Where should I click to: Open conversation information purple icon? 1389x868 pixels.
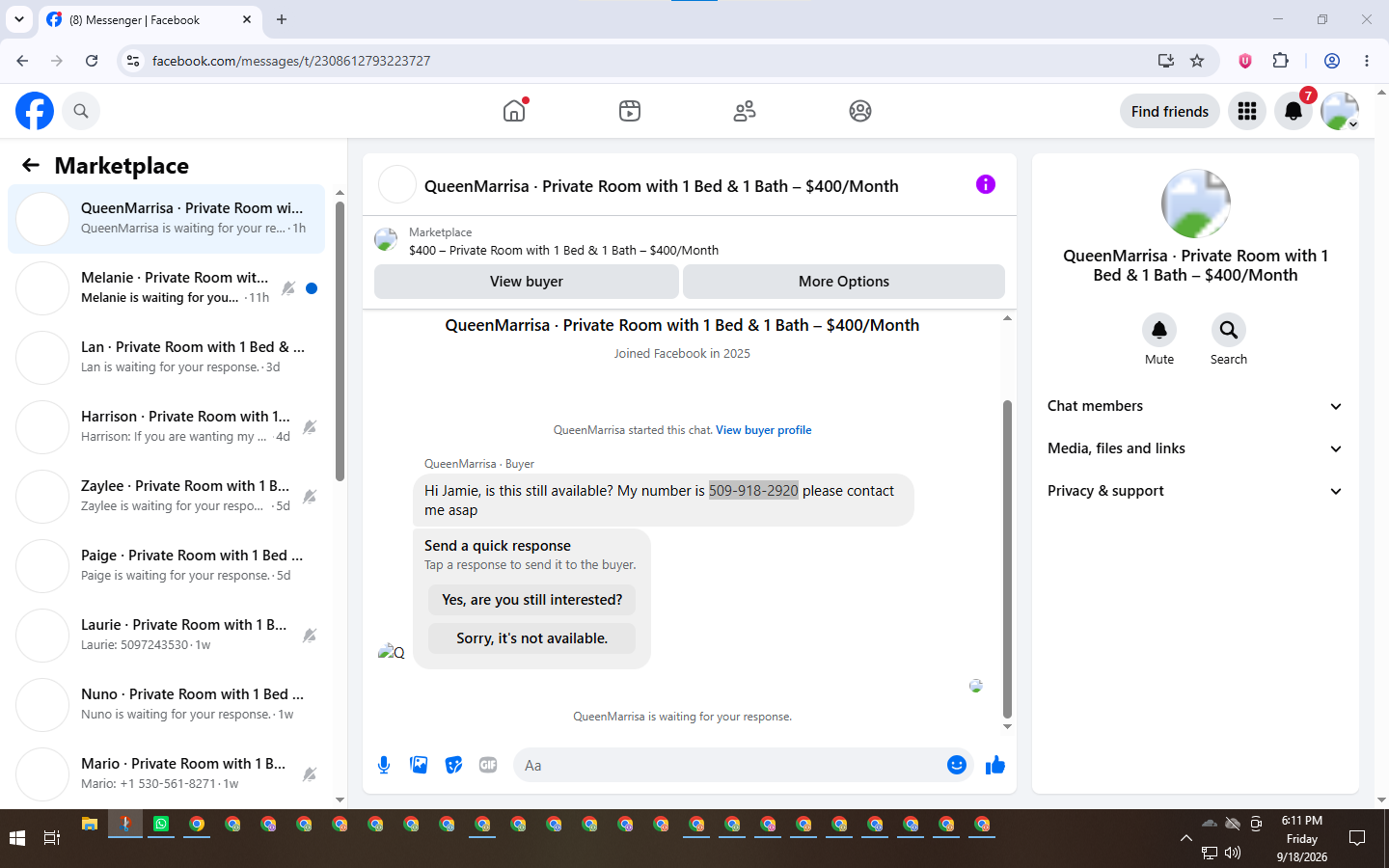click(986, 184)
